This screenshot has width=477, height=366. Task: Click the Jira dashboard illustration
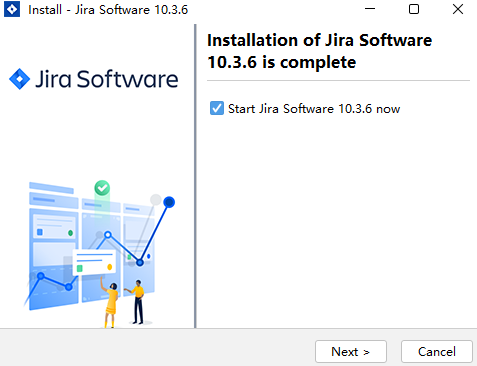coord(99,253)
